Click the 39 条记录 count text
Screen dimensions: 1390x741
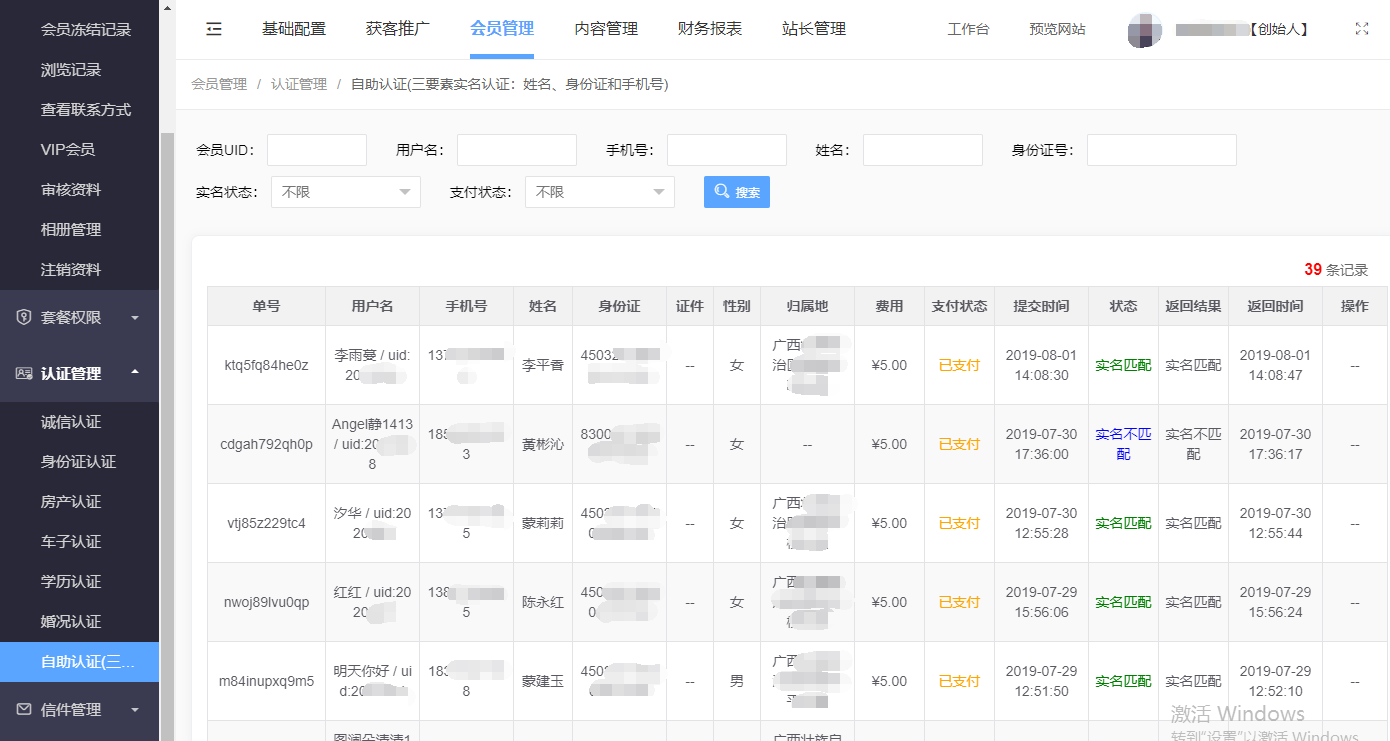[1336, 270]
